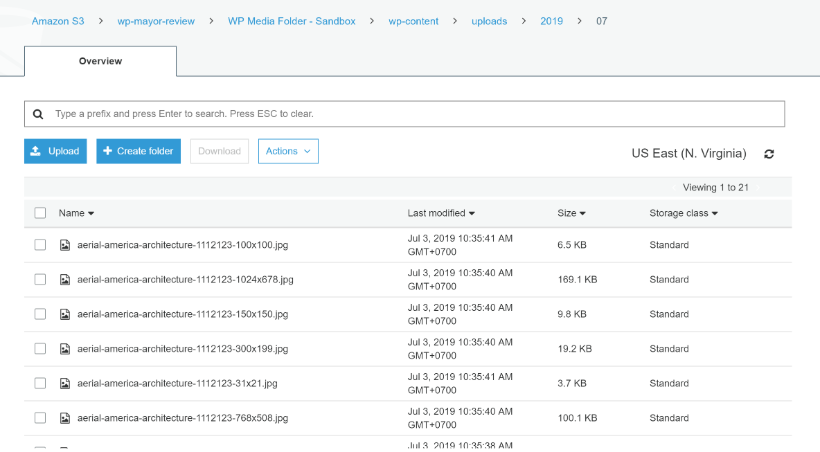Check the box for 1112123-31x21.jpg
This screenshot has height=452, width=820.
pos(40,383)
